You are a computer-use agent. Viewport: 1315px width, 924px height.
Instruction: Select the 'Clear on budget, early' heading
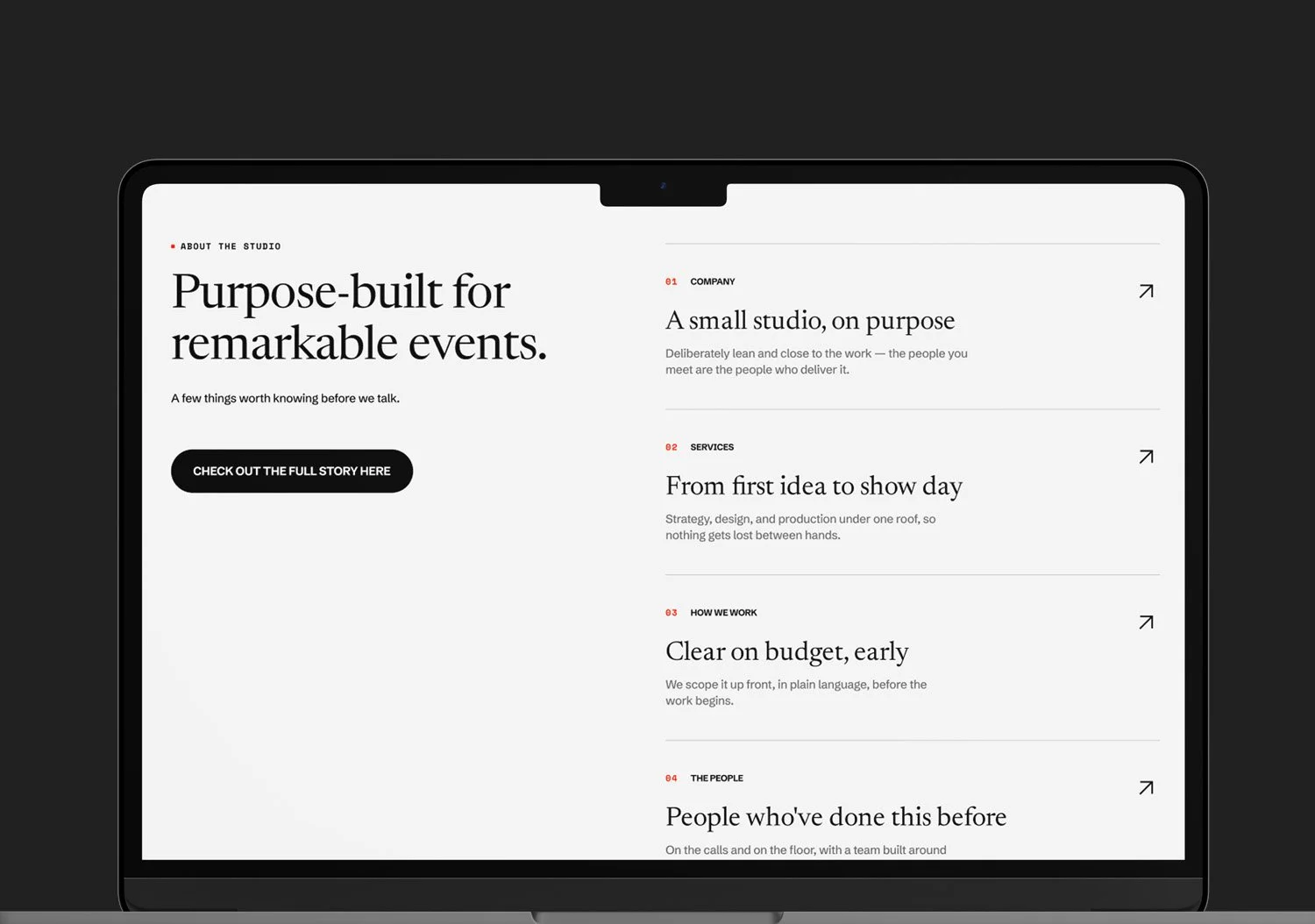pyautogui.click(x=786, y=652)
